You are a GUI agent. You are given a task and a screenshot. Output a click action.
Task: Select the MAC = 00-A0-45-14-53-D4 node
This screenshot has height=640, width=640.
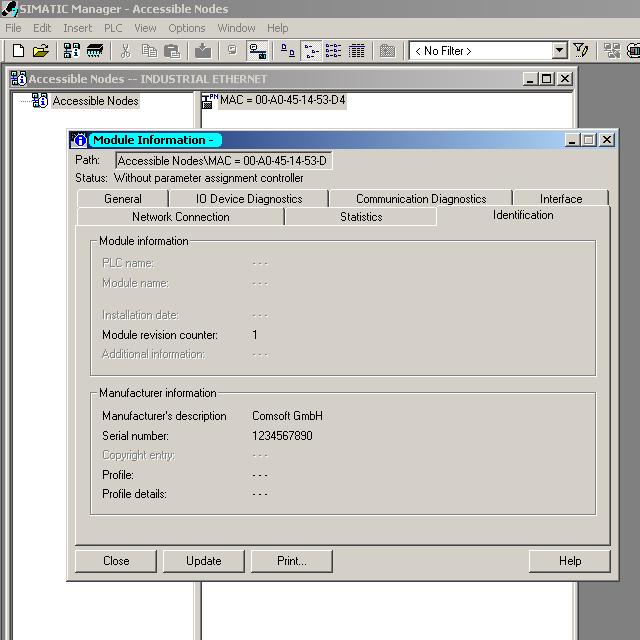coord(283,100)
